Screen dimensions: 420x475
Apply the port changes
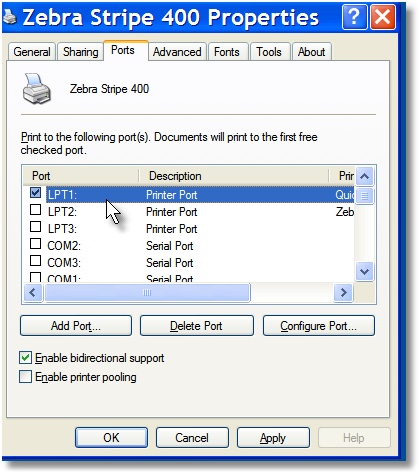(273, 438)
